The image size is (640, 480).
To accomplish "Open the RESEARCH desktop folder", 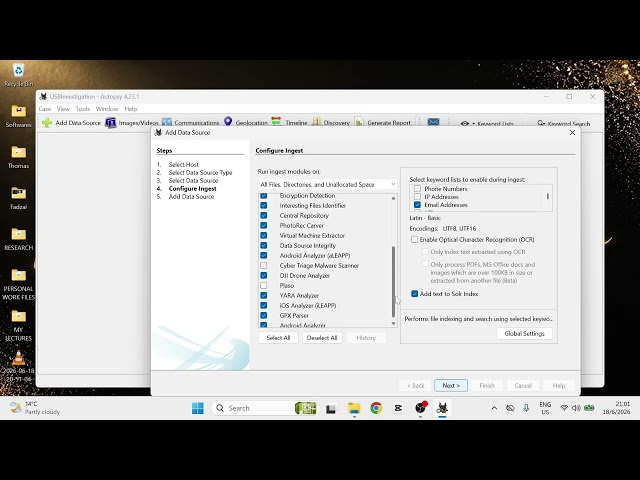I will (18, 239).
